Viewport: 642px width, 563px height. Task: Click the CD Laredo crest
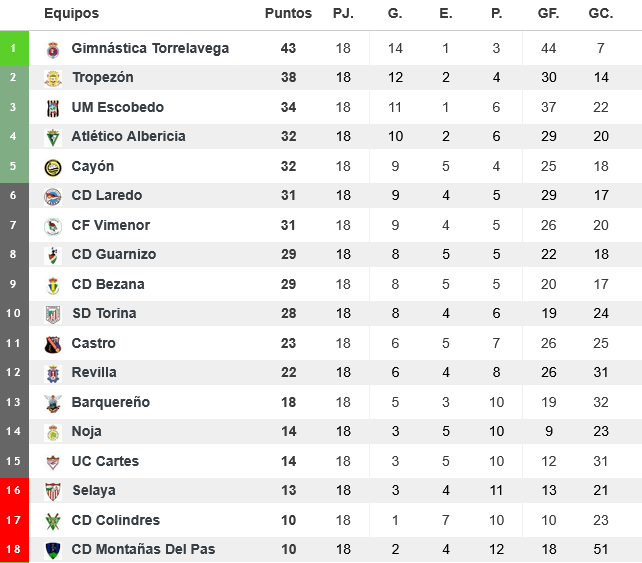(53, 196)
